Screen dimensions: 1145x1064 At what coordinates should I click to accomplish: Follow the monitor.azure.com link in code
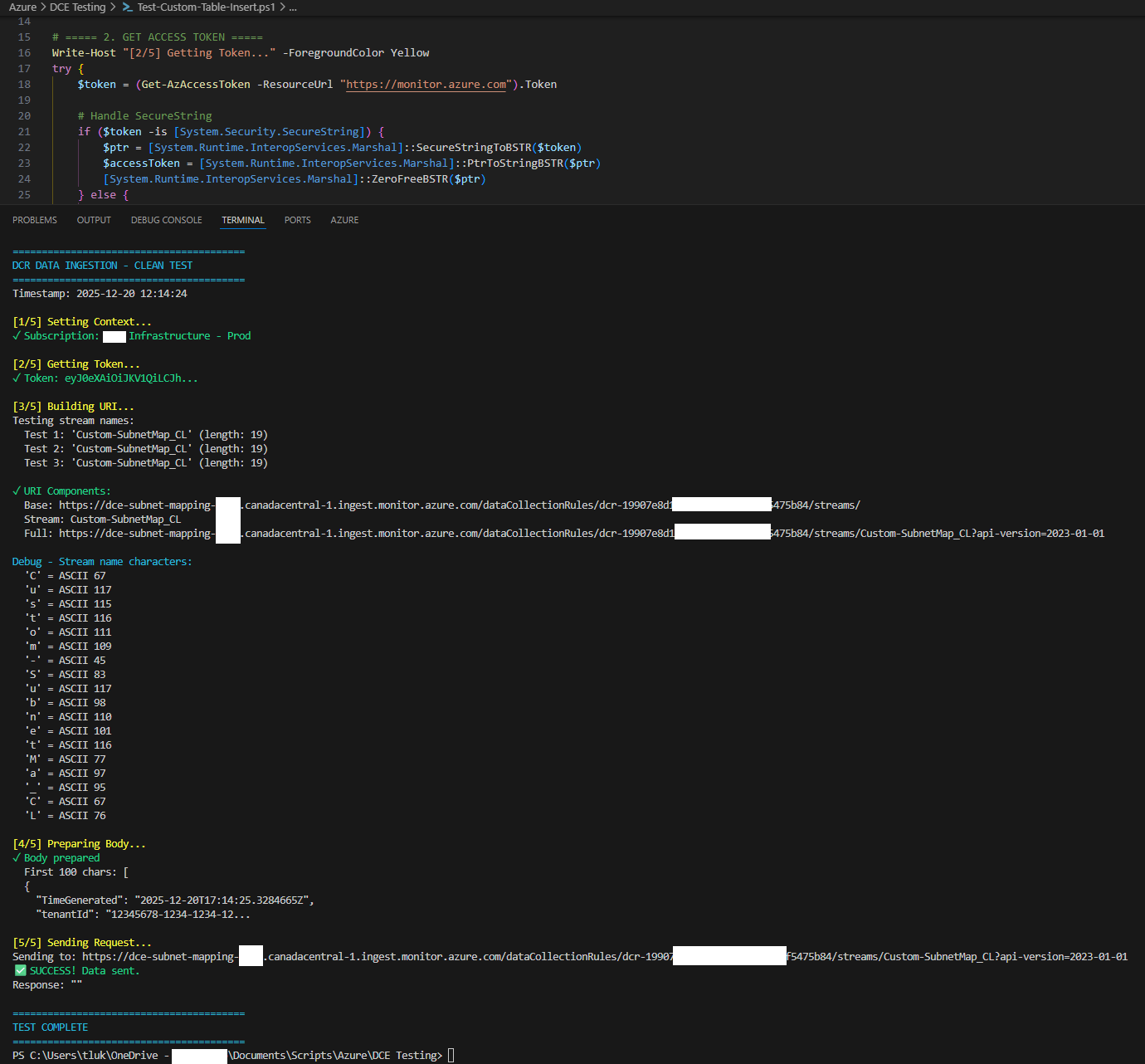pyautogui.click(x=426, y=85)
